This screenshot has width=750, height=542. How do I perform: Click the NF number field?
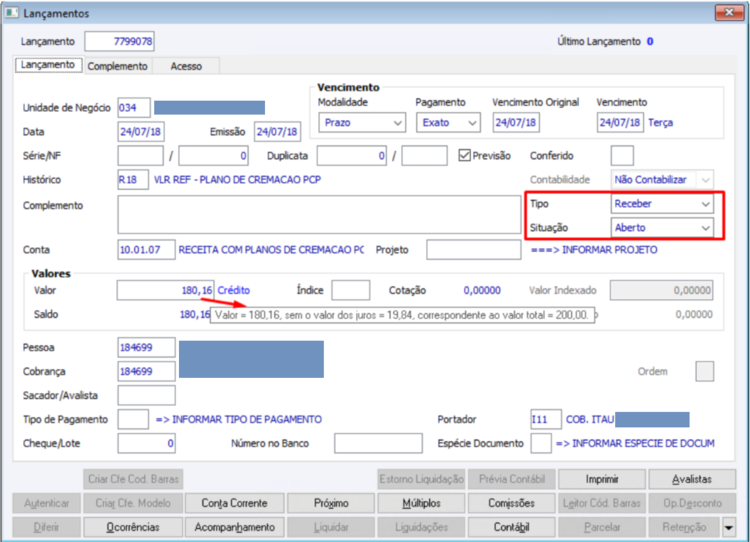pyautogui.click(x=213, y=155)
